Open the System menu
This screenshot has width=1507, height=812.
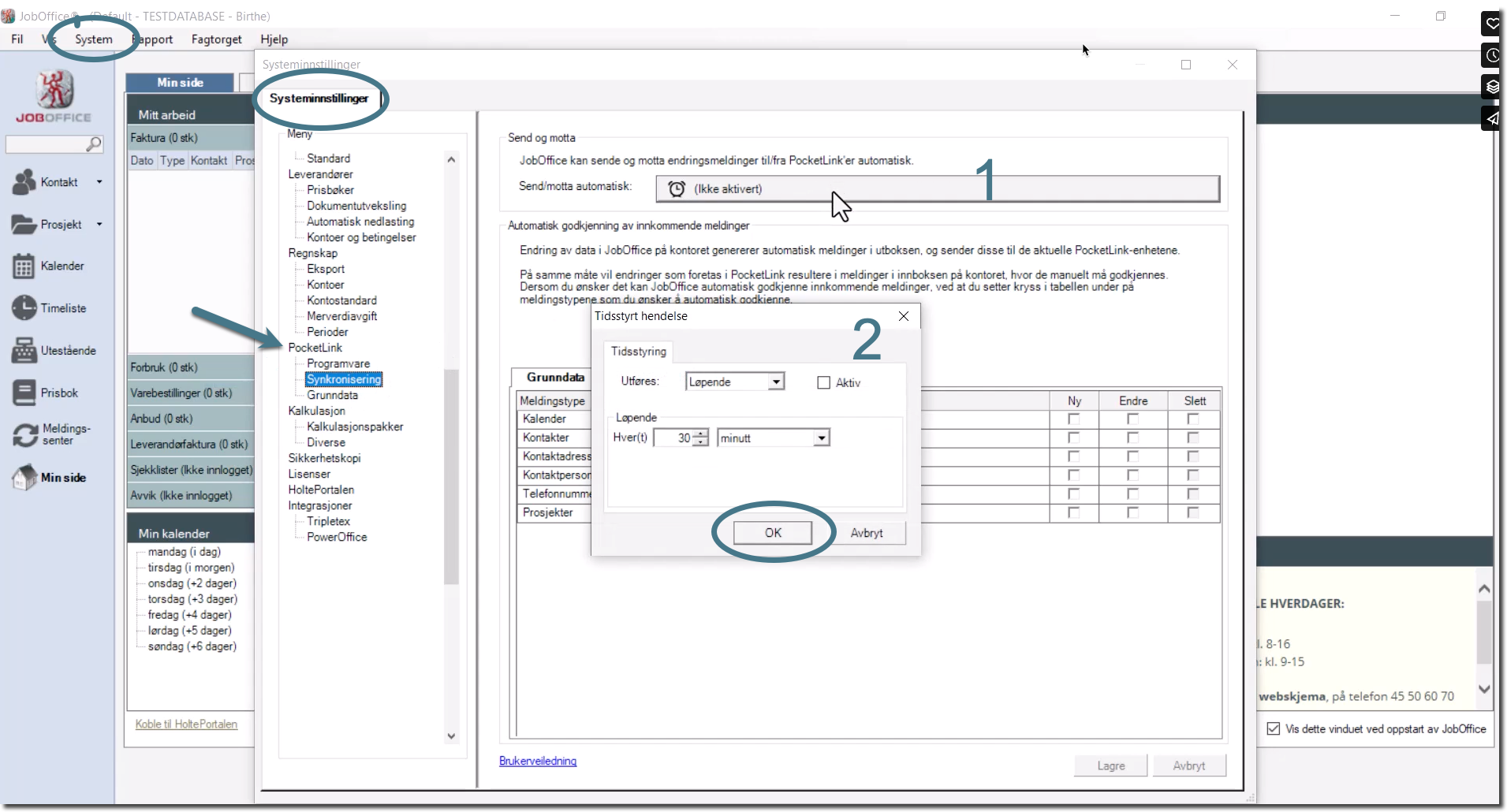click(94, 39)
